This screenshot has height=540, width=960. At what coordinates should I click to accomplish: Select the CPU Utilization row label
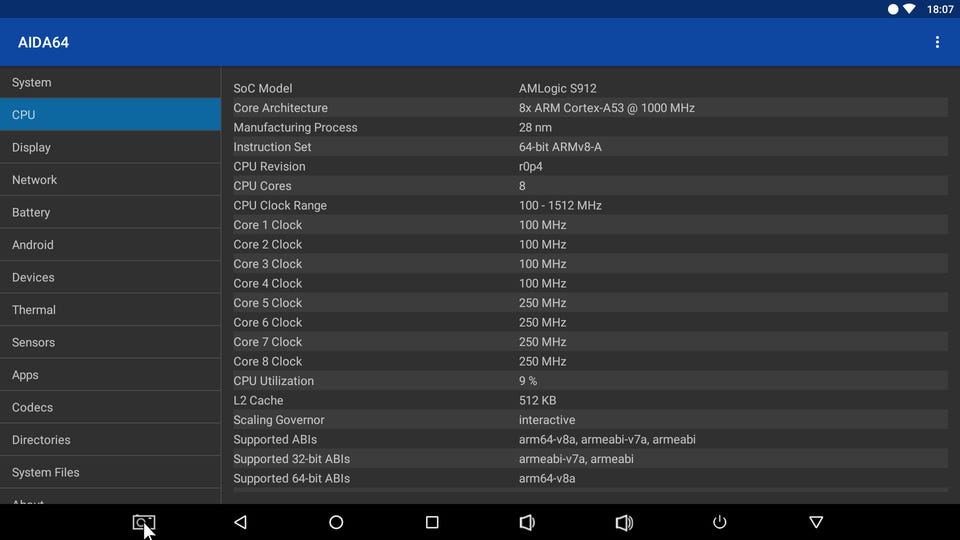coord(274,381)
